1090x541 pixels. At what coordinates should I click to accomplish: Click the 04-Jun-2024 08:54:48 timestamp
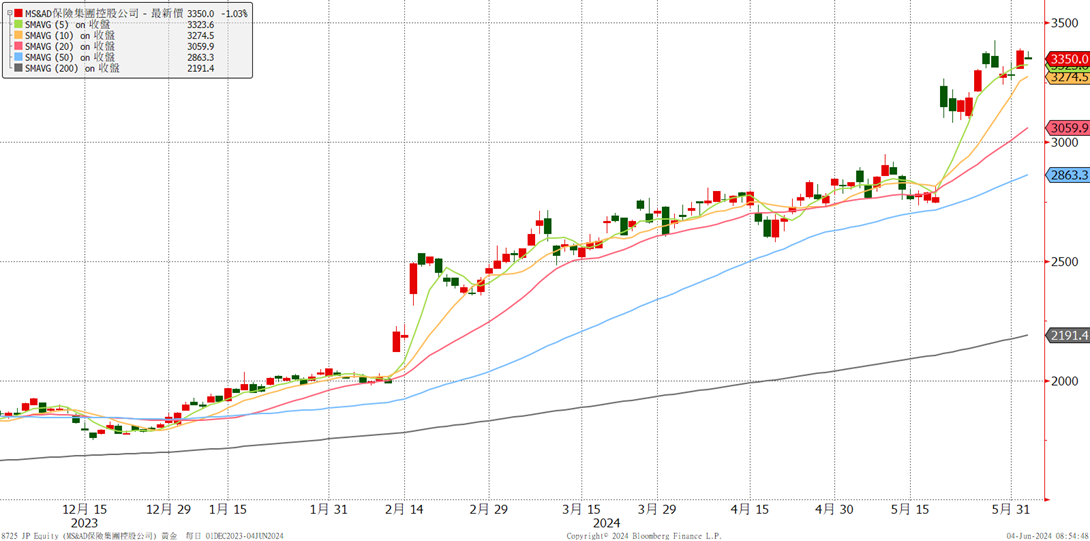(x=1050, y=536)
